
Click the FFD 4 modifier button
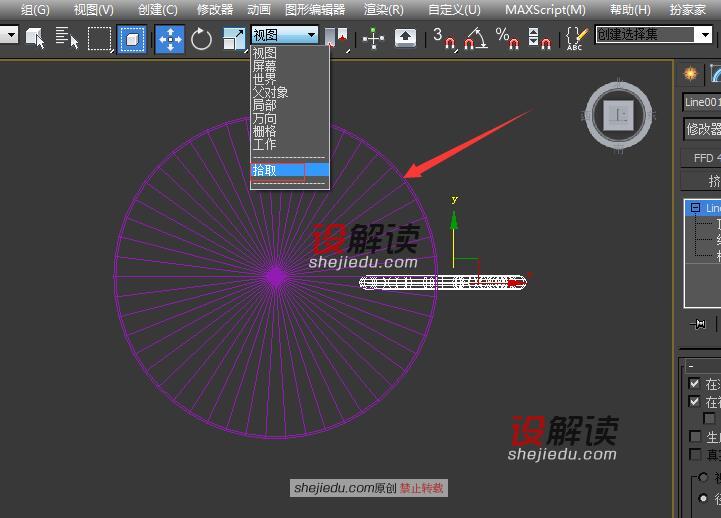coord(702,158)
